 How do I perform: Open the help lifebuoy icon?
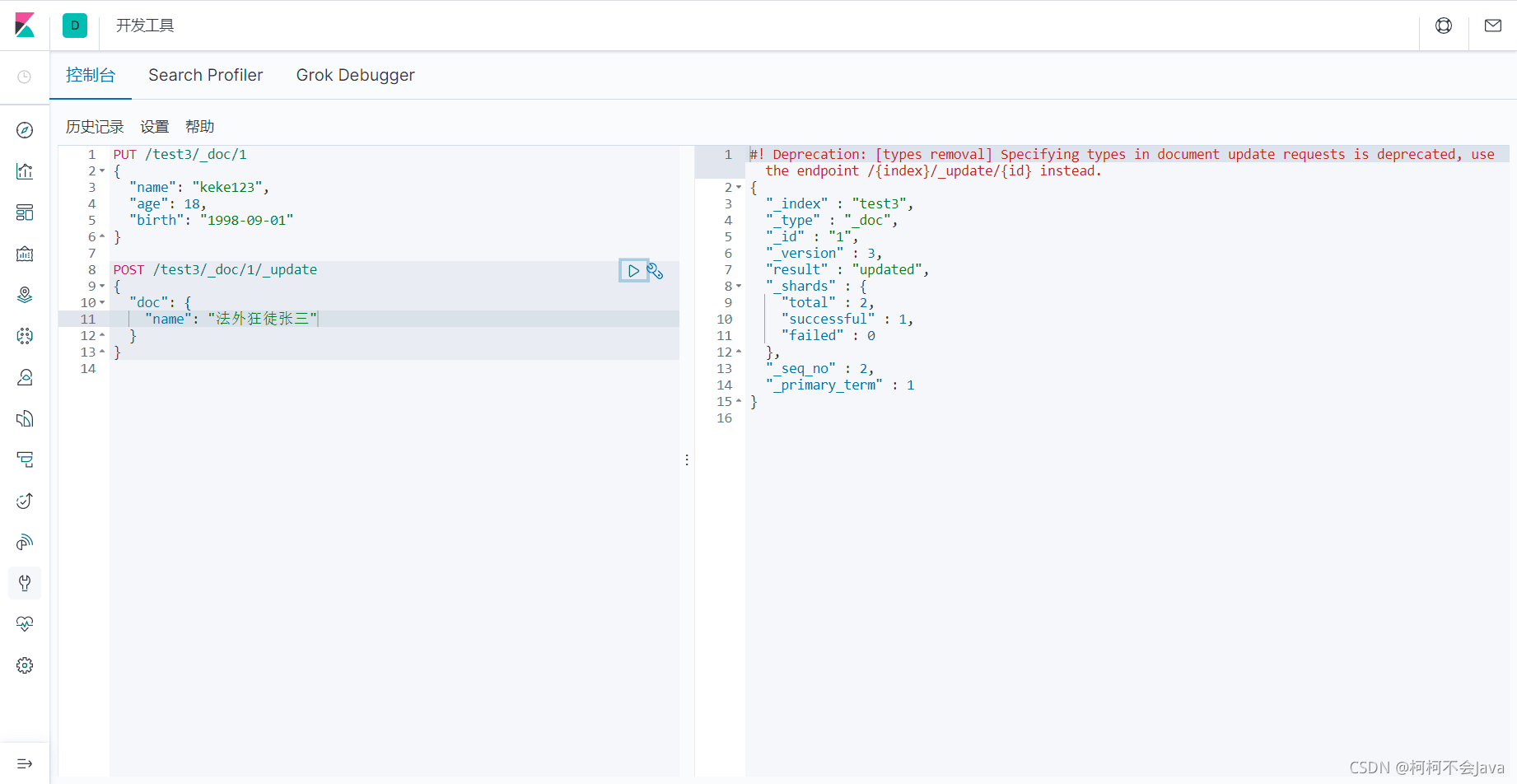1444,26
